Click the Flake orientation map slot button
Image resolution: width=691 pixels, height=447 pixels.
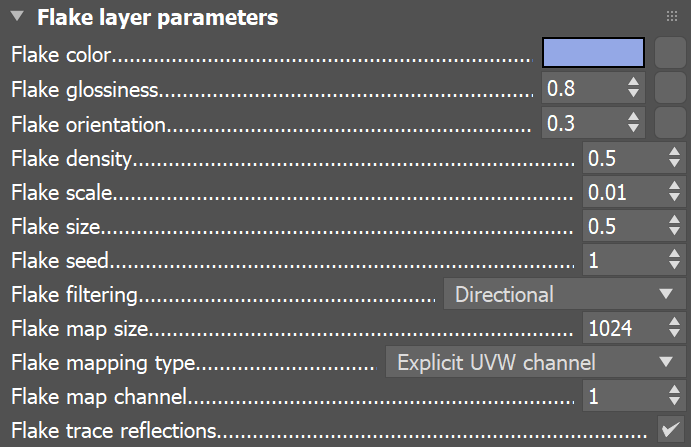668,123
